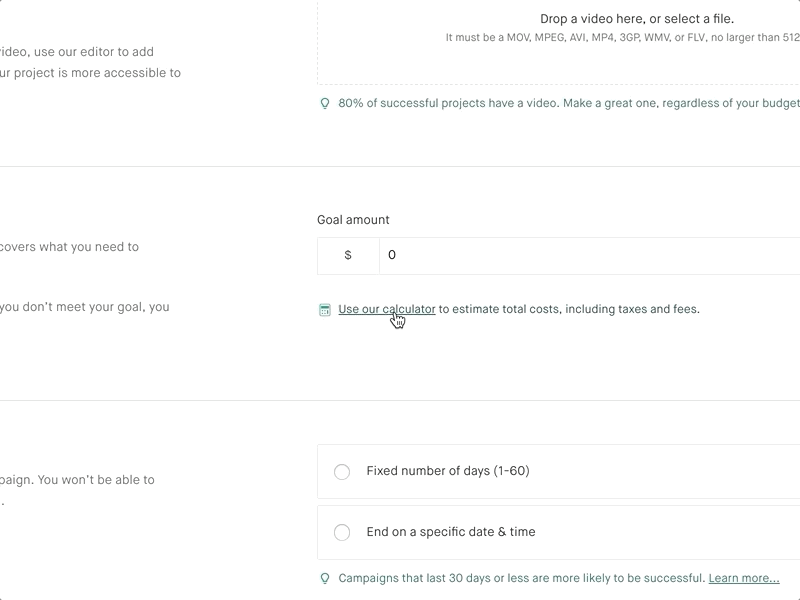This screenshot has height=600, width=800.
Task: Click the 'End on a specific date & time' label text
Action: tap(451, 532)
